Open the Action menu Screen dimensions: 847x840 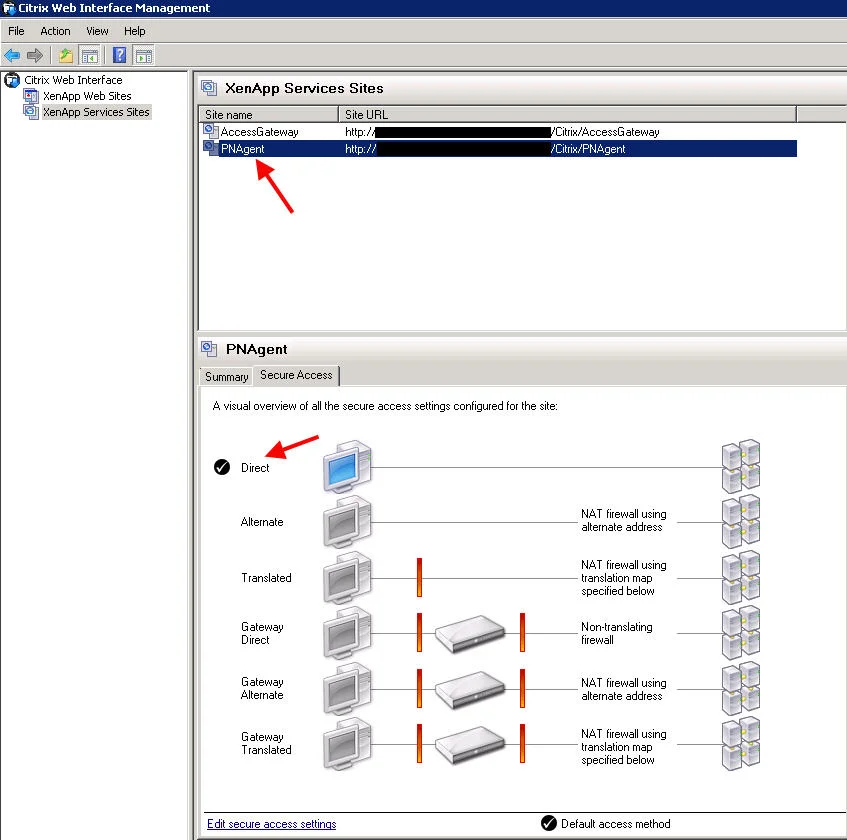[55, 31]
